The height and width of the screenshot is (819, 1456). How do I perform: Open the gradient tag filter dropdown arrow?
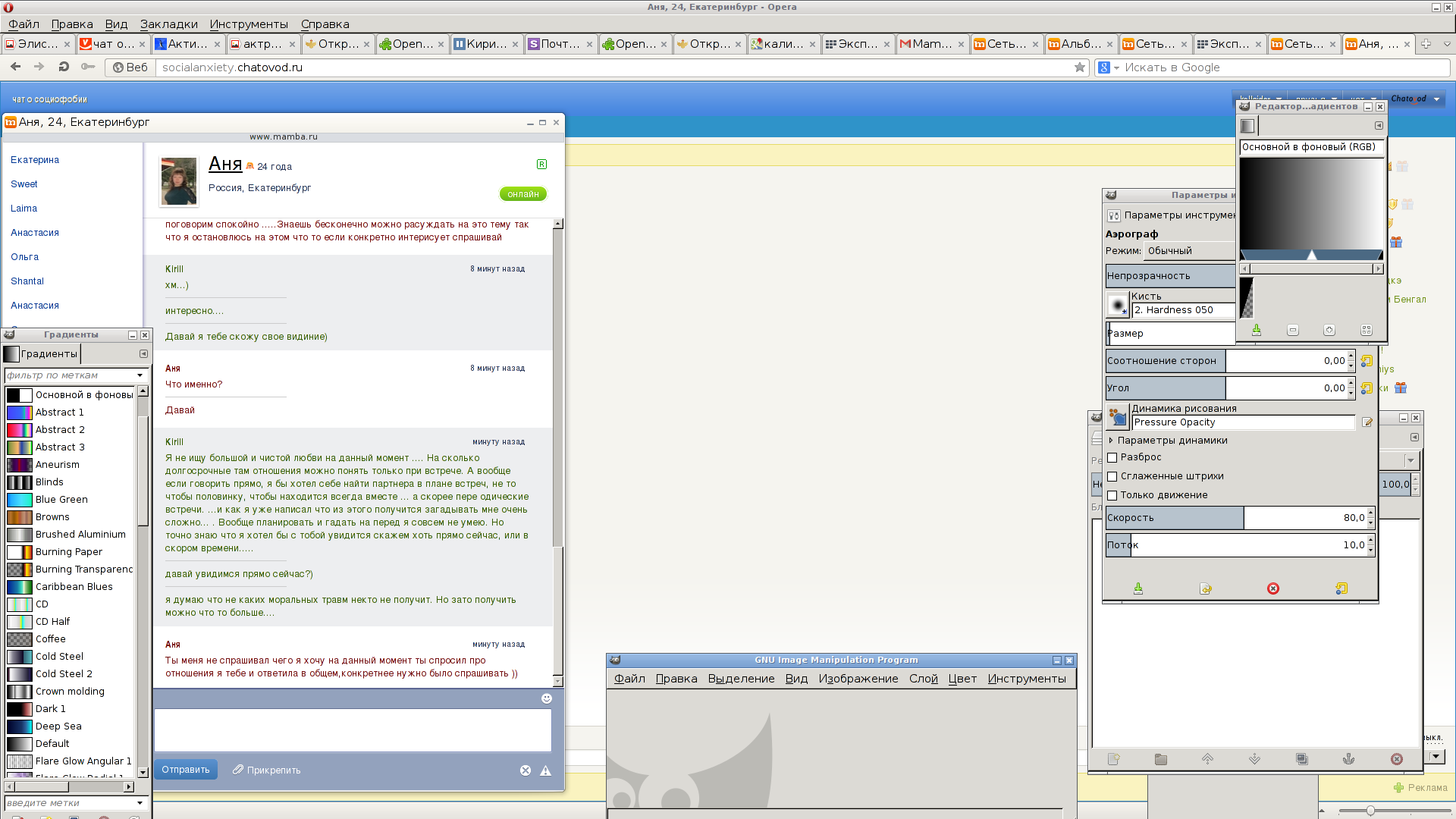[x=140, y=375]
